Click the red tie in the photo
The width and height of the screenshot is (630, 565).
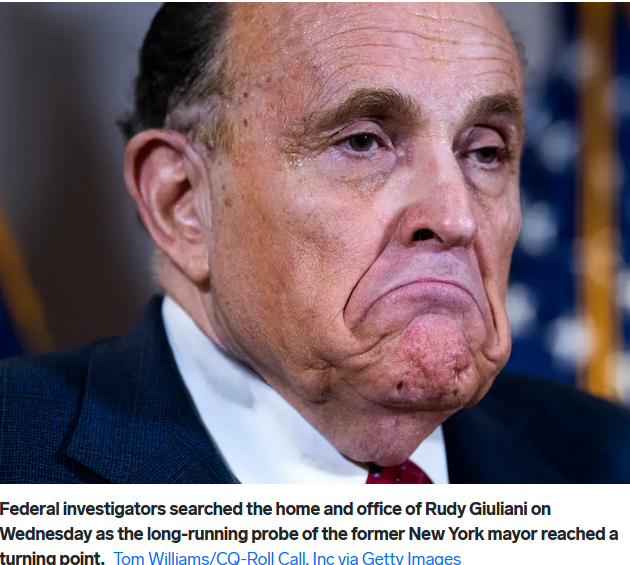[399, 473]
